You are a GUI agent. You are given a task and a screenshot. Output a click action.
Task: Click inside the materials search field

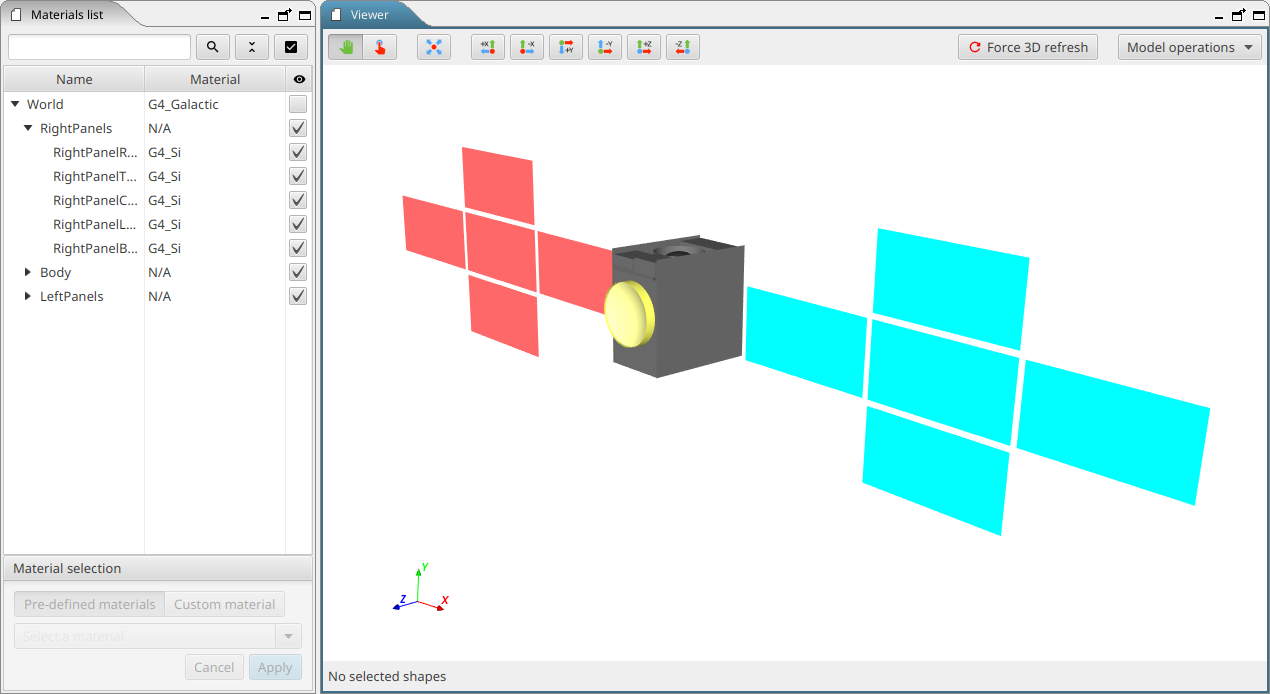(x=98, y=47)
